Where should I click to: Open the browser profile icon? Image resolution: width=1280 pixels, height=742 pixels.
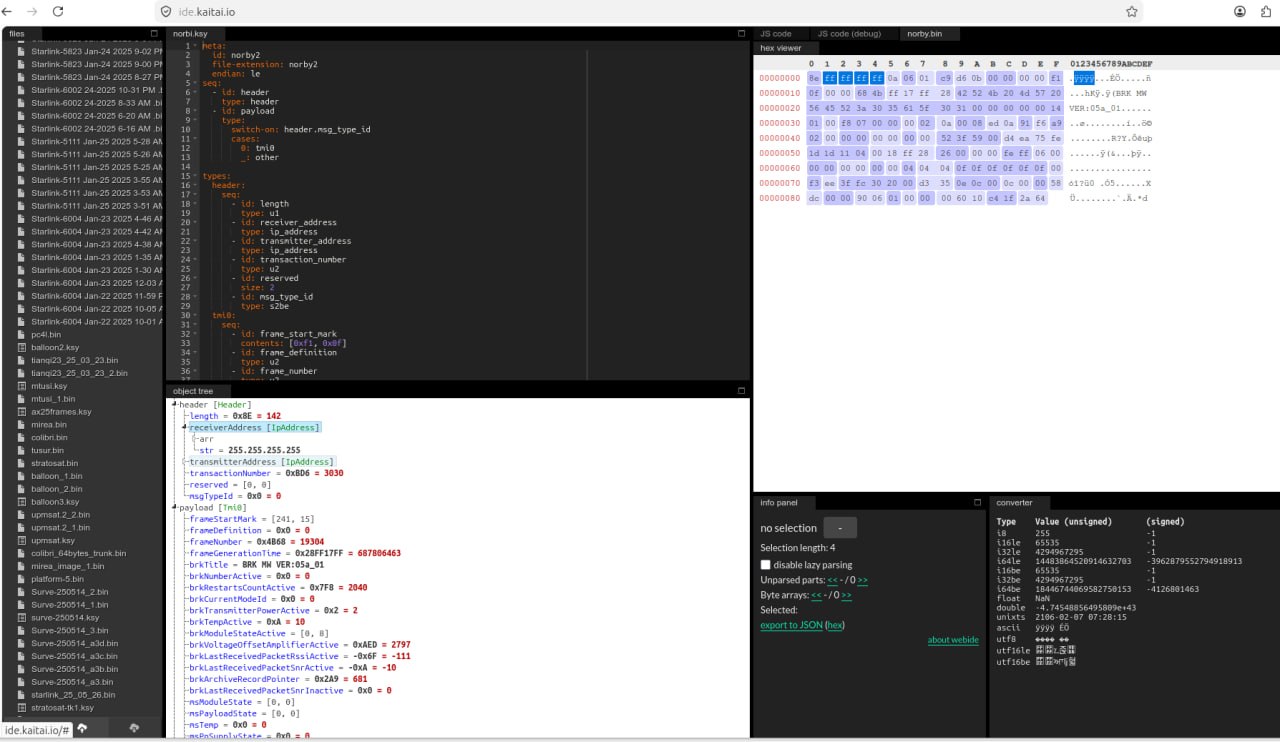1240,12
